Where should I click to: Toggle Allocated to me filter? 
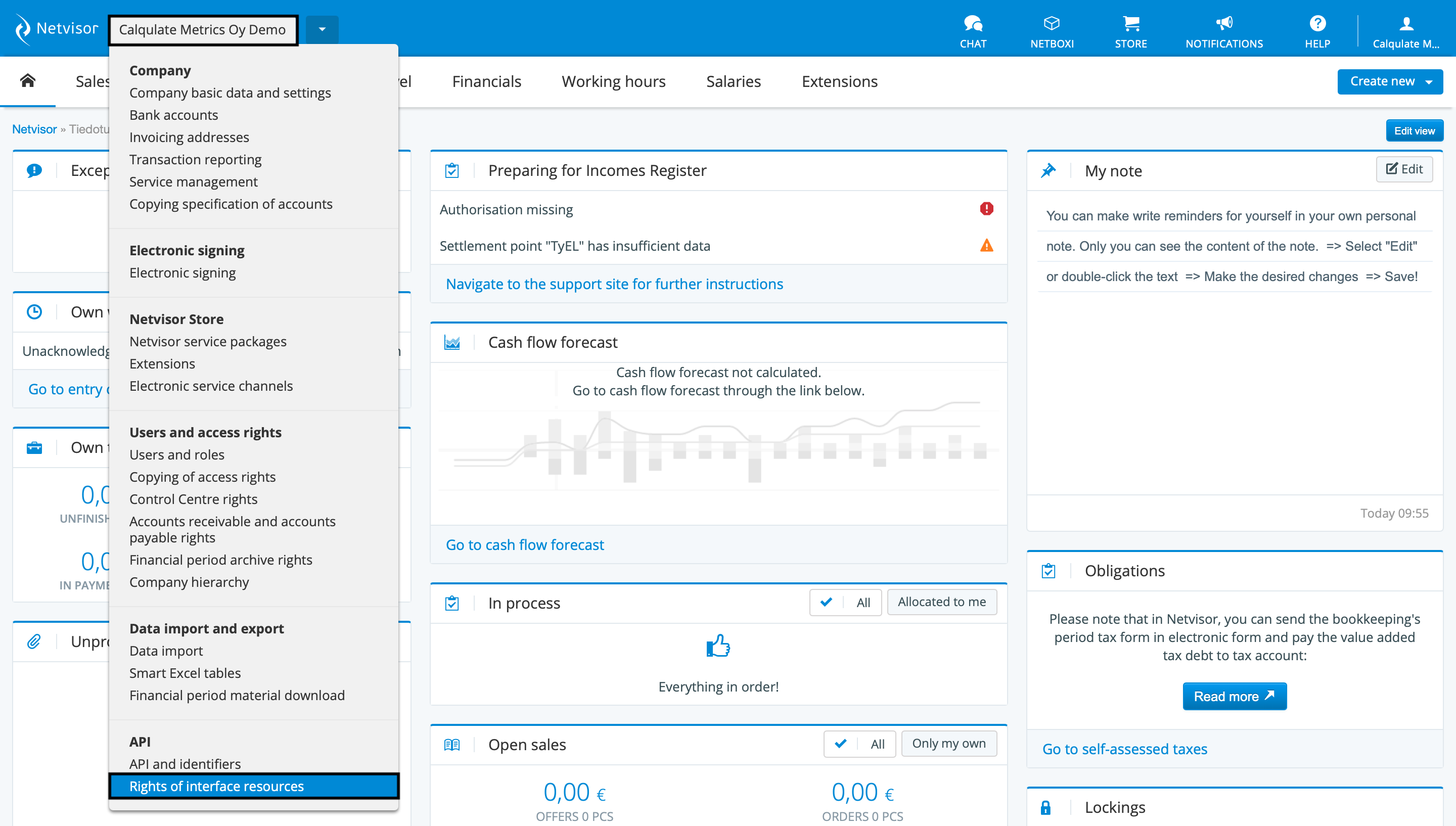tap(941, 602)
